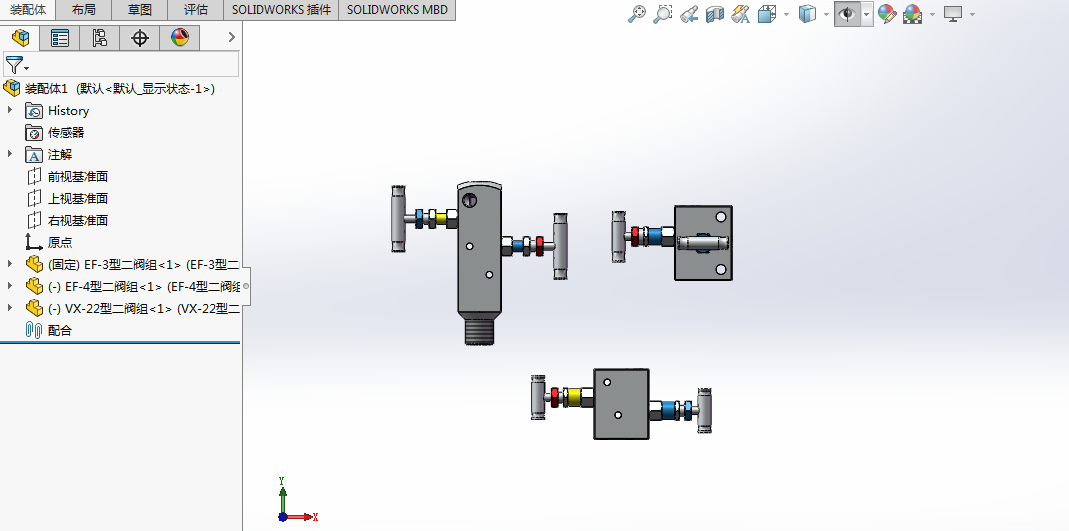The height and width of the screenshot is (531, 1069).
Task: Click the filter search input field
Action: click(121, 64)
